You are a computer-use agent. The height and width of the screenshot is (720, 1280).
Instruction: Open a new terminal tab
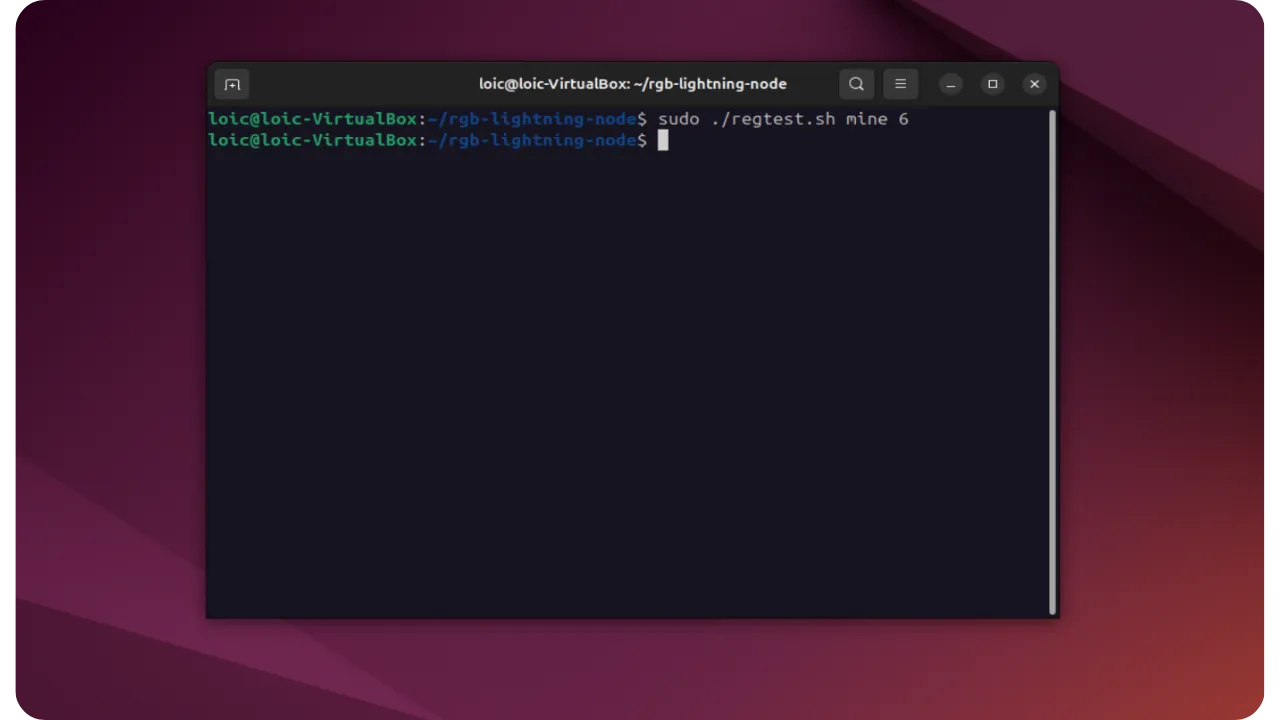pyautogui.click(x=232, y=84)
